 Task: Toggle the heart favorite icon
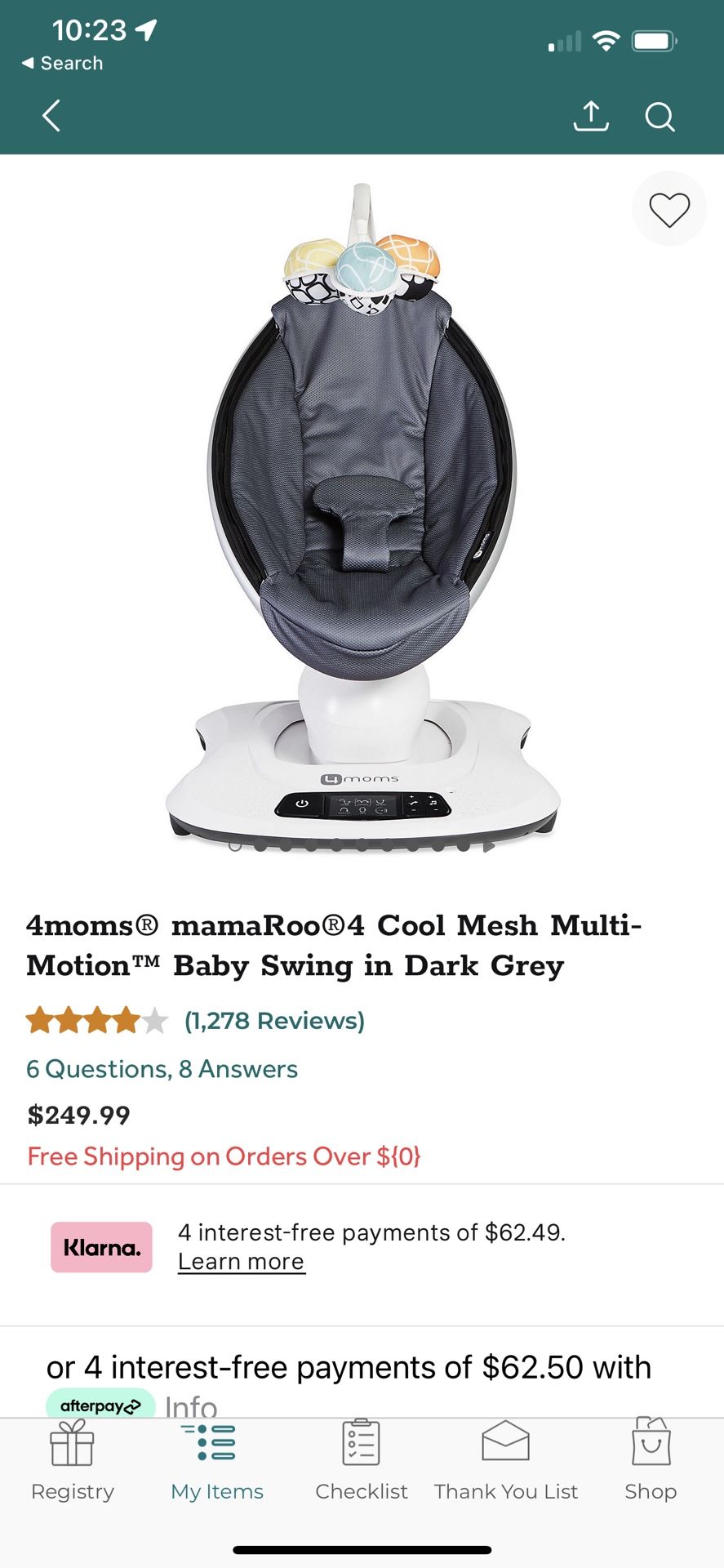pos(669,209)
